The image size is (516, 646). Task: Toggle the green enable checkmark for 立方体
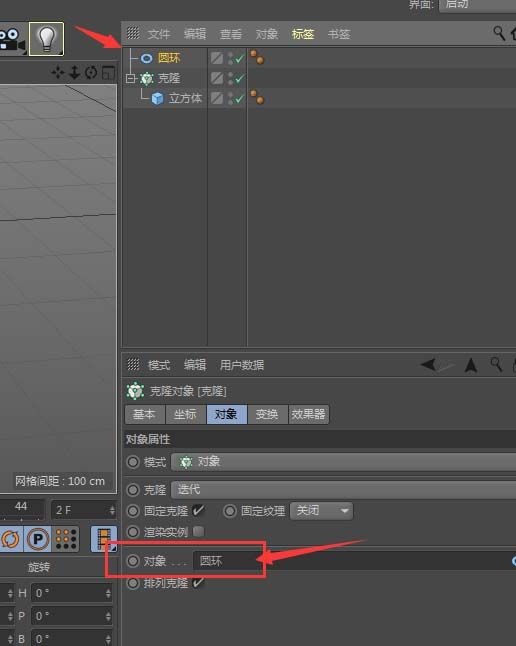click(x=239, y=98)
